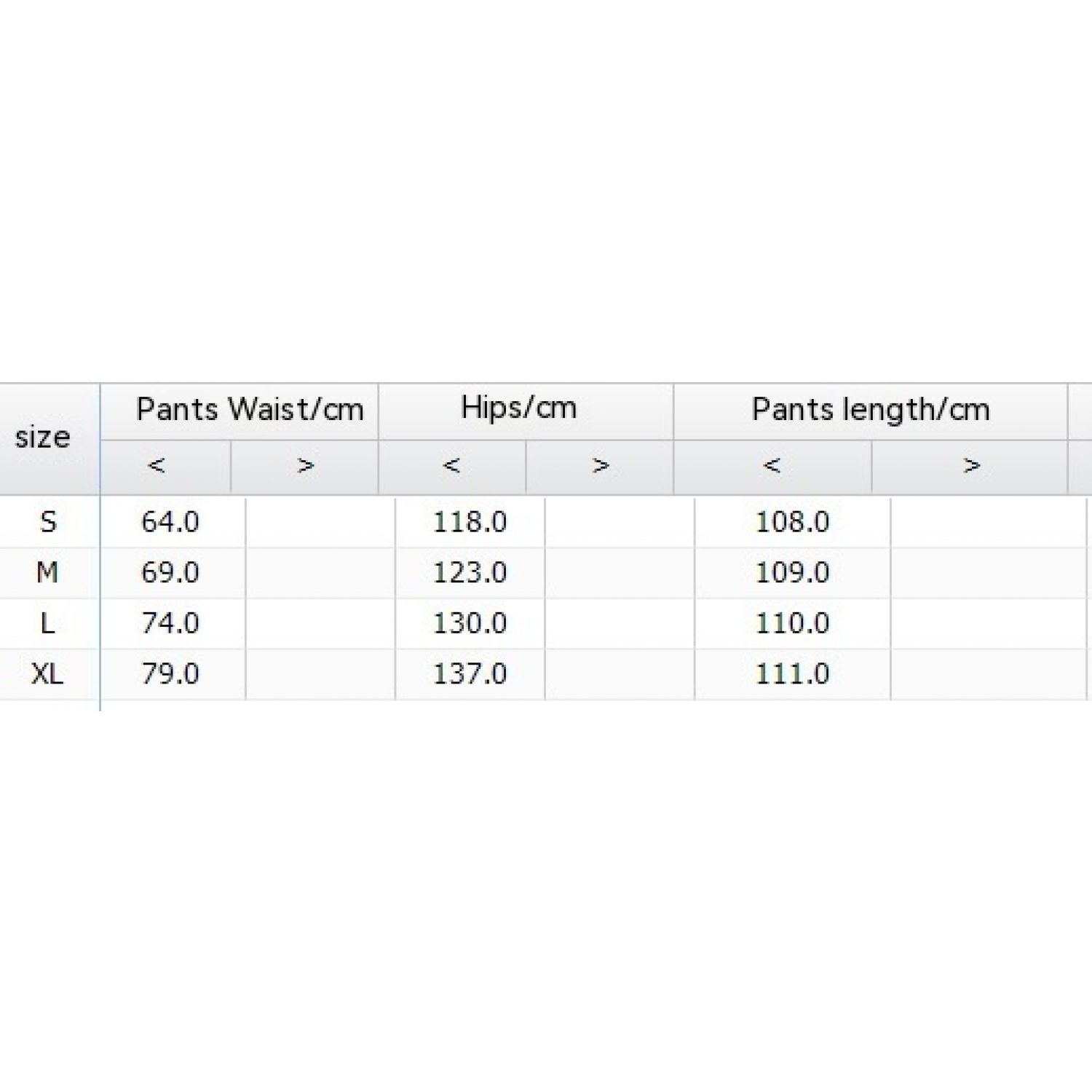Image resolution: width=1092 pixels, height=1092 pixels.
Task: Click the less-than symbol under Pants Waist/cm
Action: [157, 465]
